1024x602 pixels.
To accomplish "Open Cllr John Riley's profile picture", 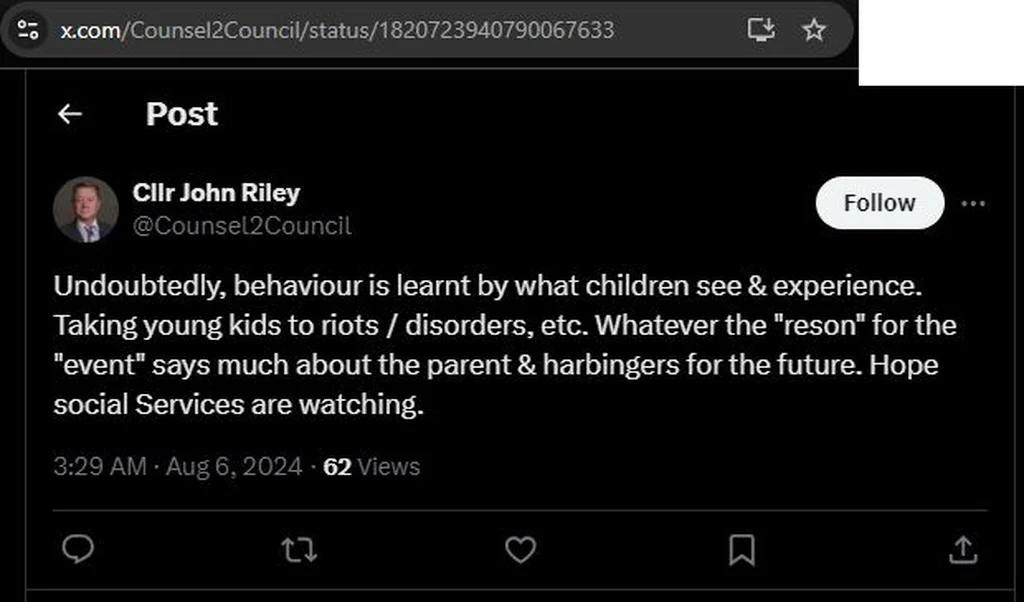I will click(86, 210).
